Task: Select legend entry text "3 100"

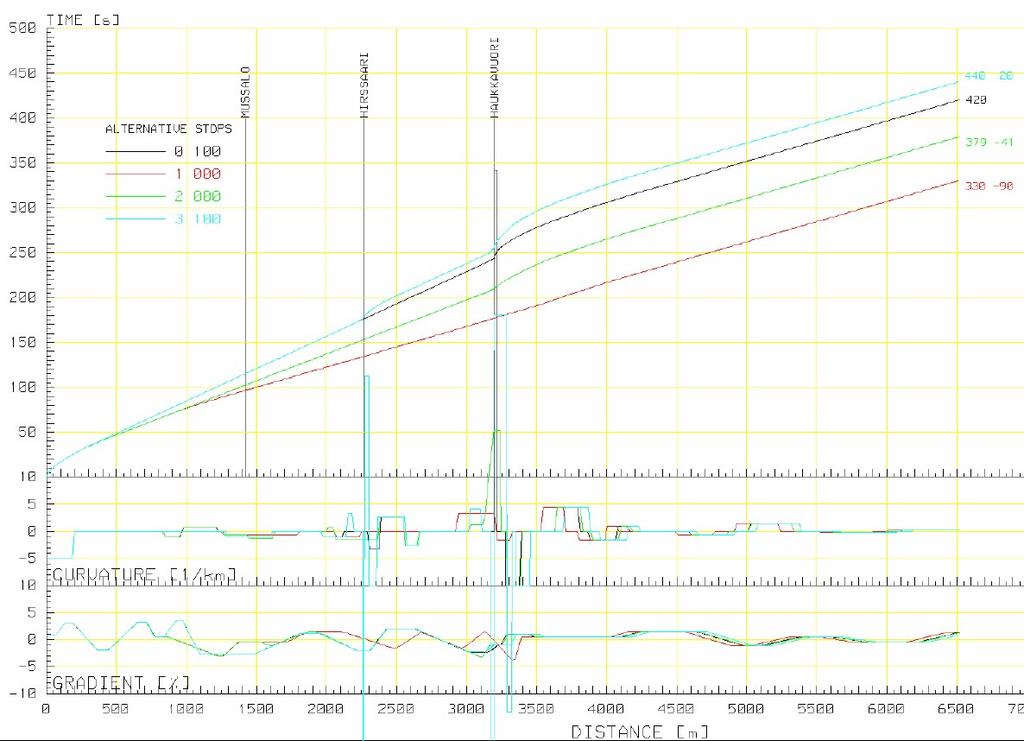Action: point(197,219)
